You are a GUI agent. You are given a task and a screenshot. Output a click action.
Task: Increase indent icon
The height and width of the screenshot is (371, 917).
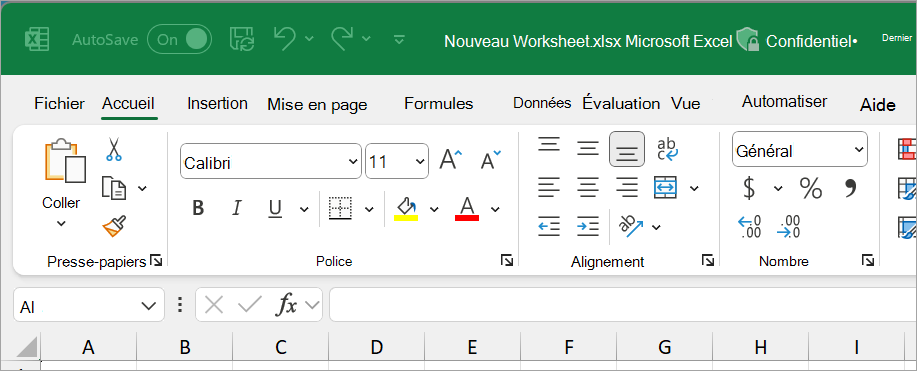click(x=588, y=226)
